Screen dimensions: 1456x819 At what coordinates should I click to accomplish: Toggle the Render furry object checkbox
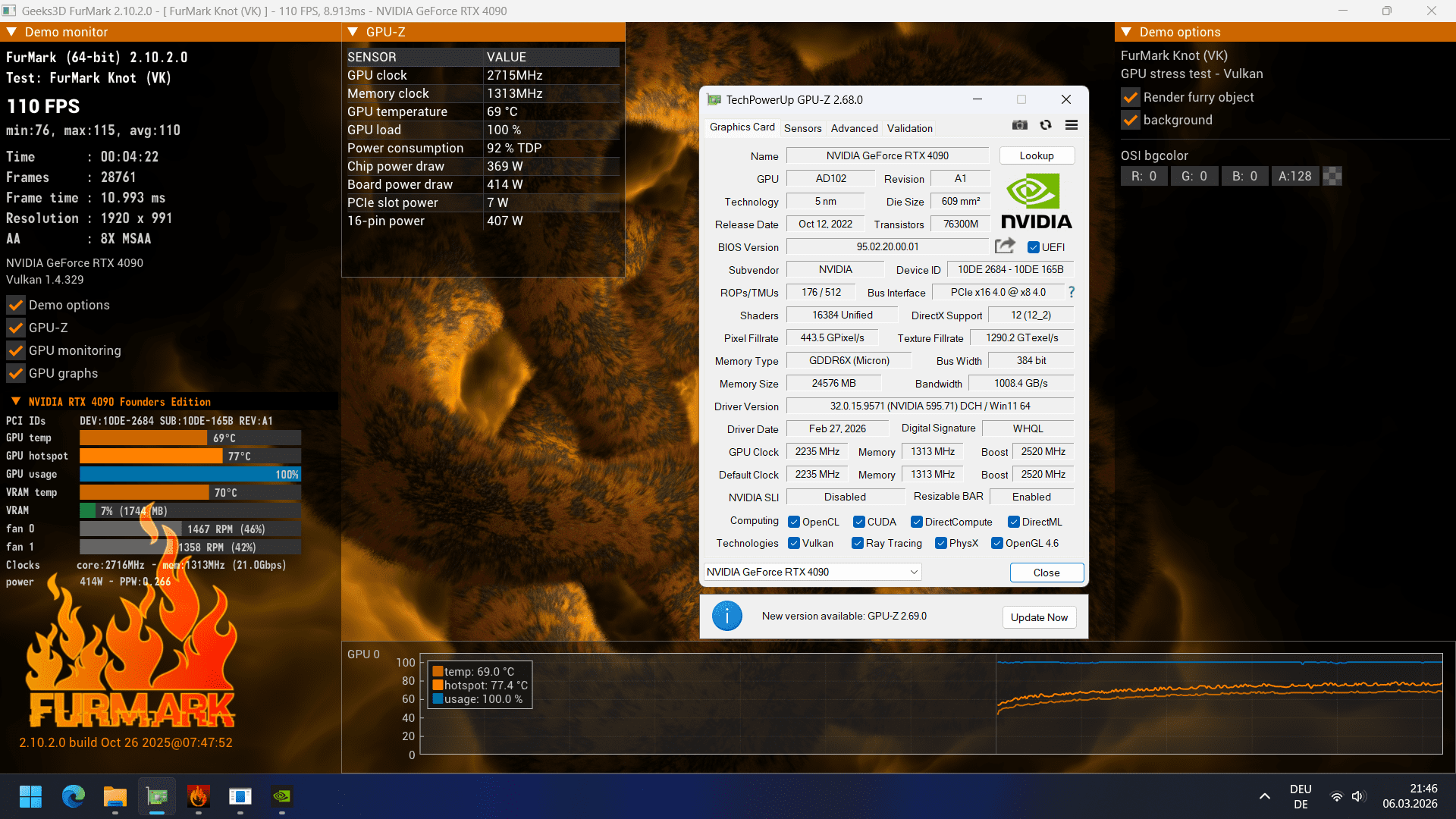point(1131,97)
